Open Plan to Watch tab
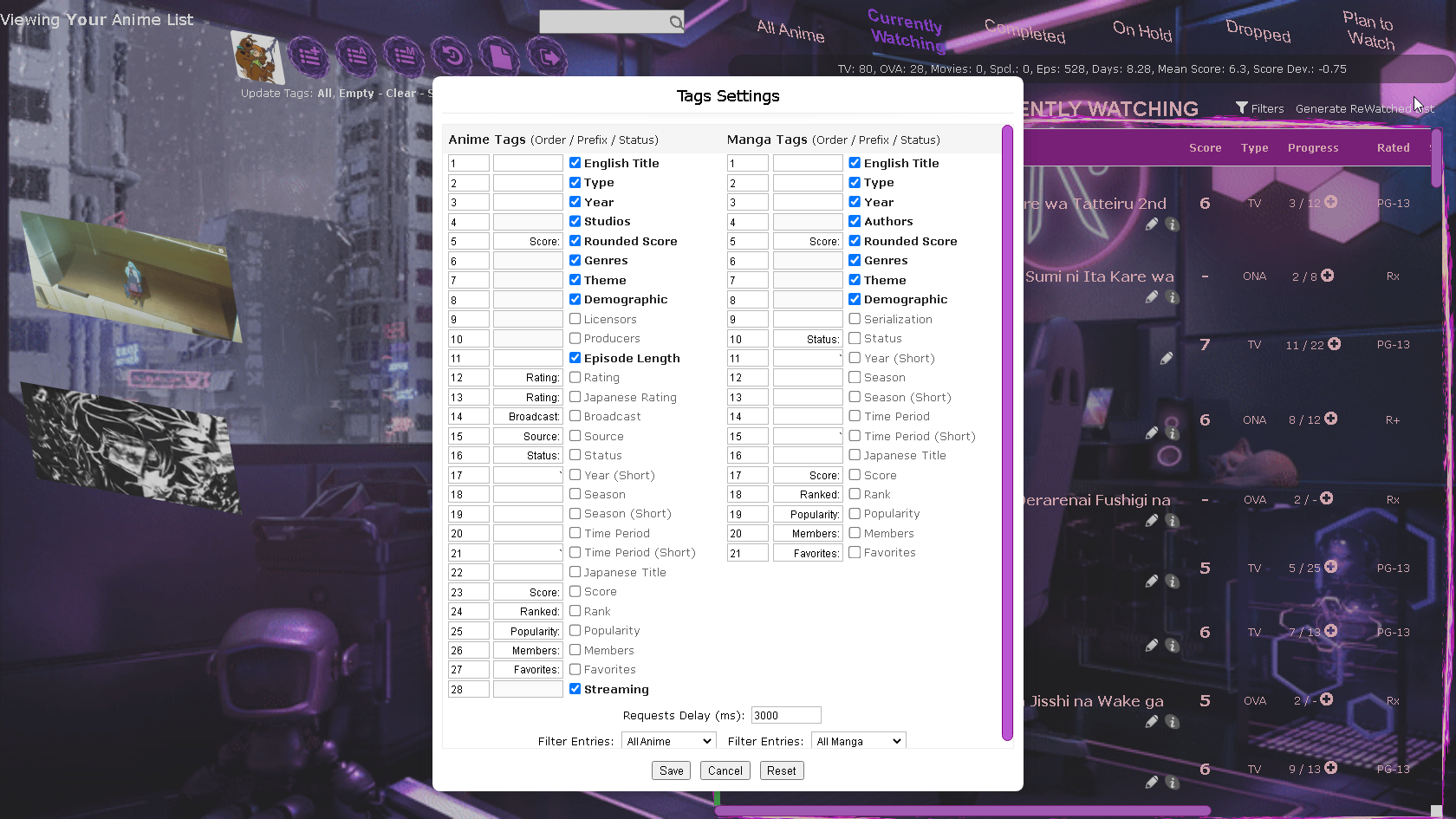The width and height of the screenshot is (1456, 819). pyautogui.click(x=1370, y=30)
